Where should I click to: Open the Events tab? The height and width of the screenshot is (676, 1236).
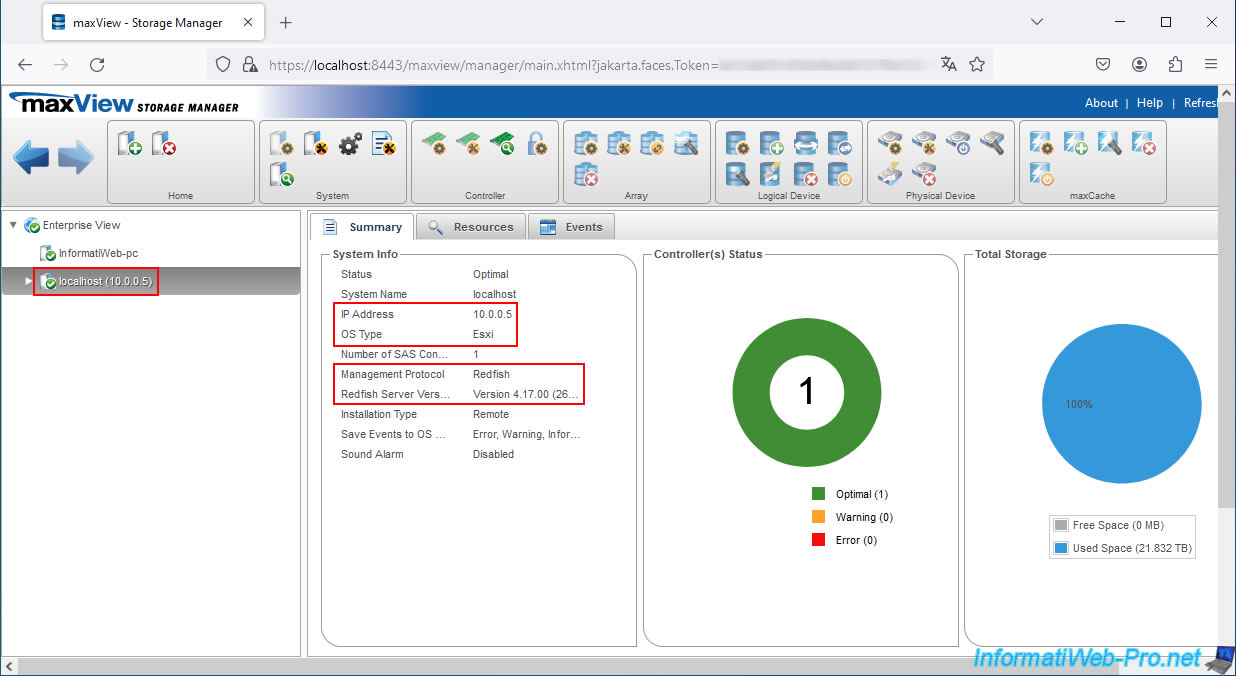point(572,227)
